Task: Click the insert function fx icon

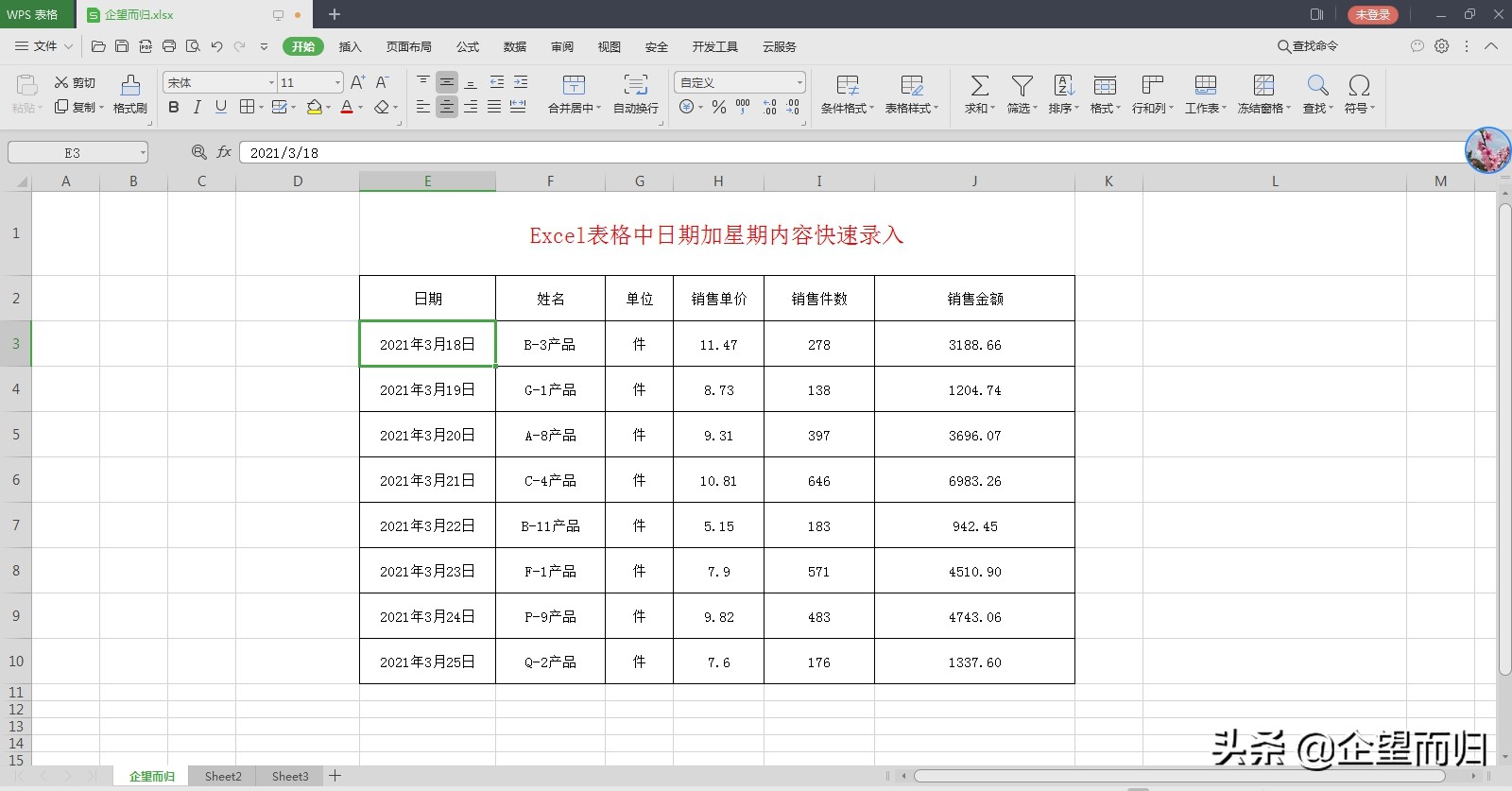Action: click(224, 152)
